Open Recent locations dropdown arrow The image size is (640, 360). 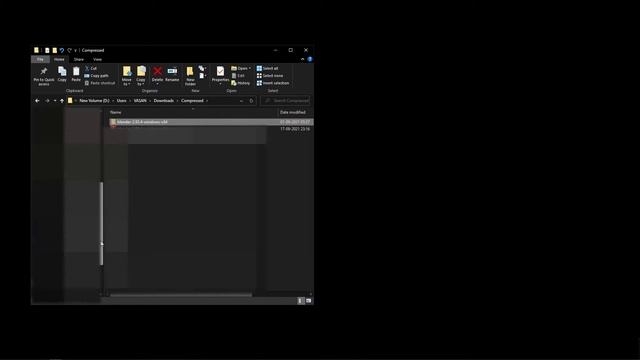pyautogui.click(x=55, y=100)
